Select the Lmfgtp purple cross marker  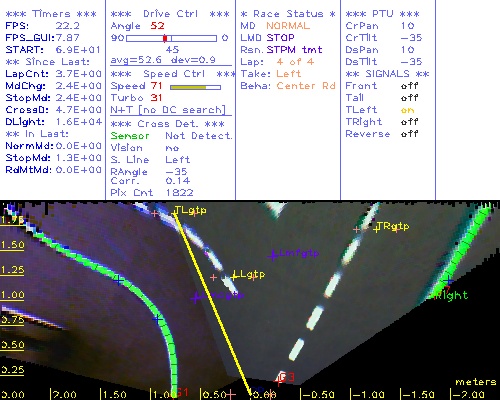[273, 255]
